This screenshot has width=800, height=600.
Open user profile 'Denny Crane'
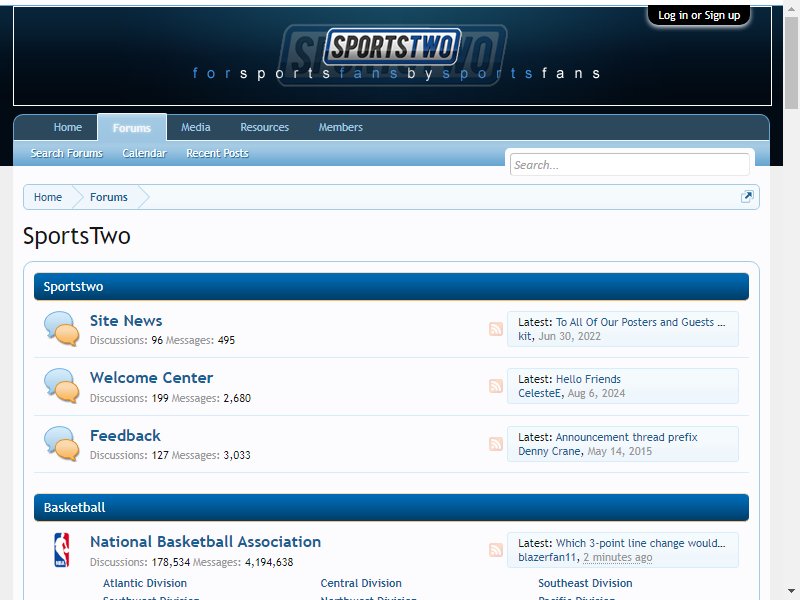click(x=549, y=452)
